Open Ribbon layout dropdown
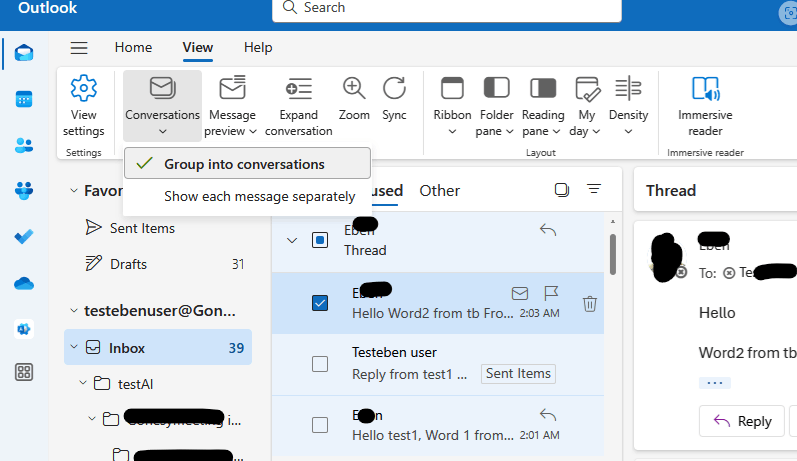This screenshot has height=461, width=797. tap(452, 106)
